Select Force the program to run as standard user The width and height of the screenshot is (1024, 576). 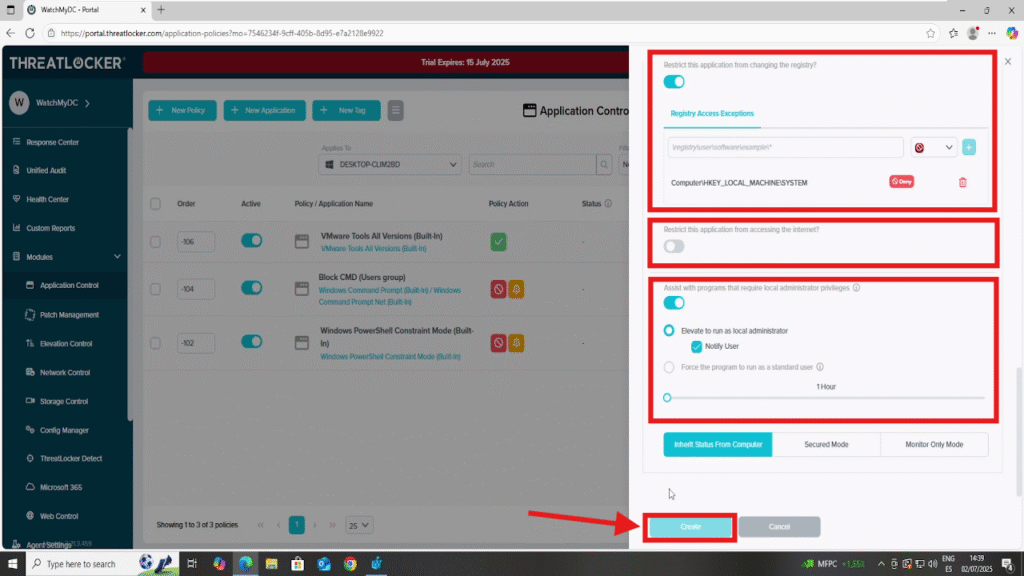tap(669, 368)
